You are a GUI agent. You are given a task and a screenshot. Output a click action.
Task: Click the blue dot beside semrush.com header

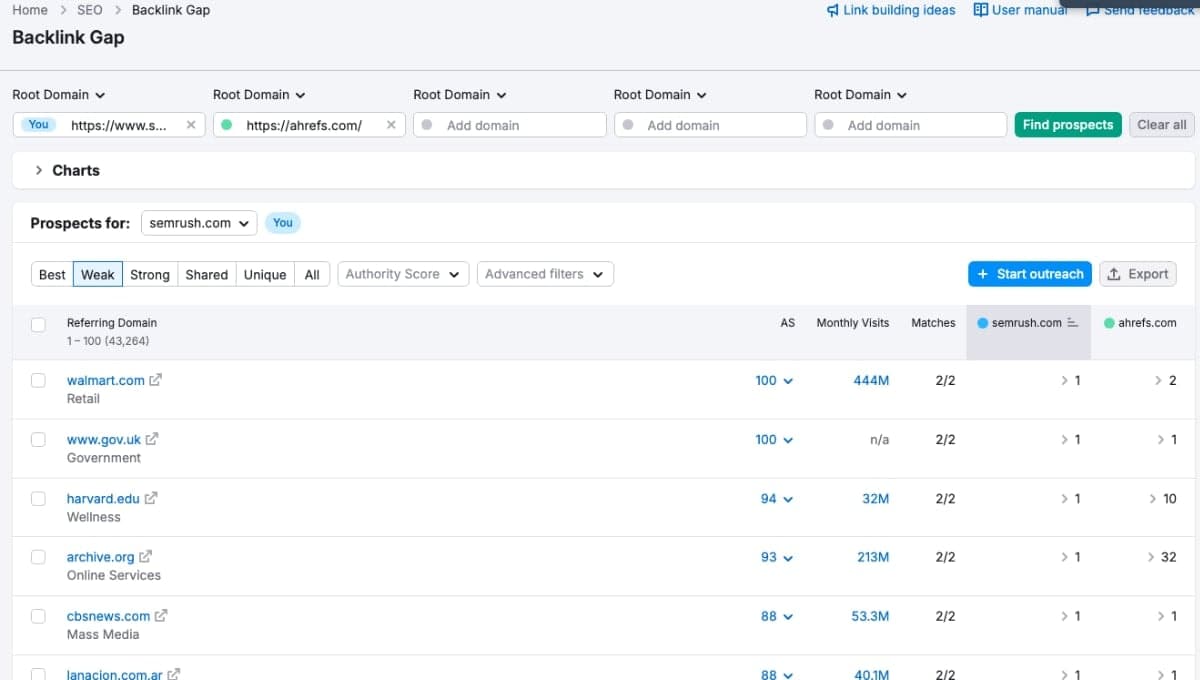coord(982,323)
